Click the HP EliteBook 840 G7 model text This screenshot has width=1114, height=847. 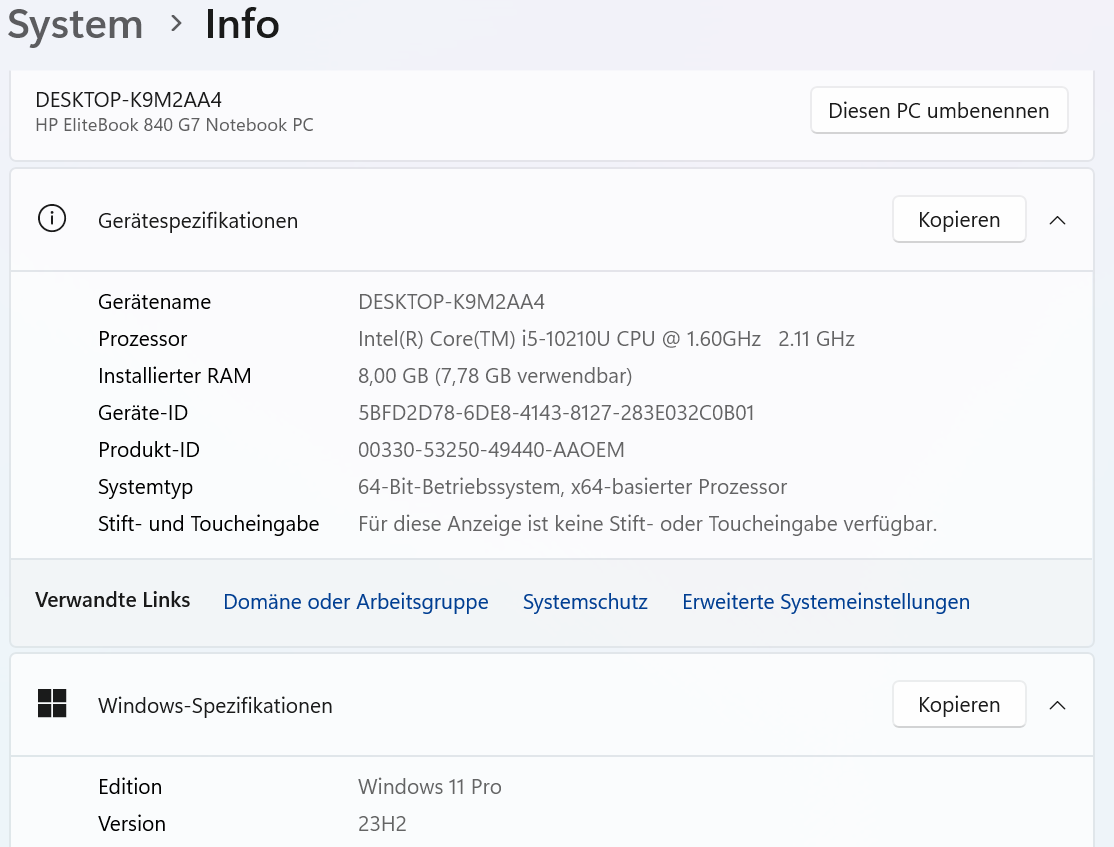pyautogui.click(x=174, y=125)
